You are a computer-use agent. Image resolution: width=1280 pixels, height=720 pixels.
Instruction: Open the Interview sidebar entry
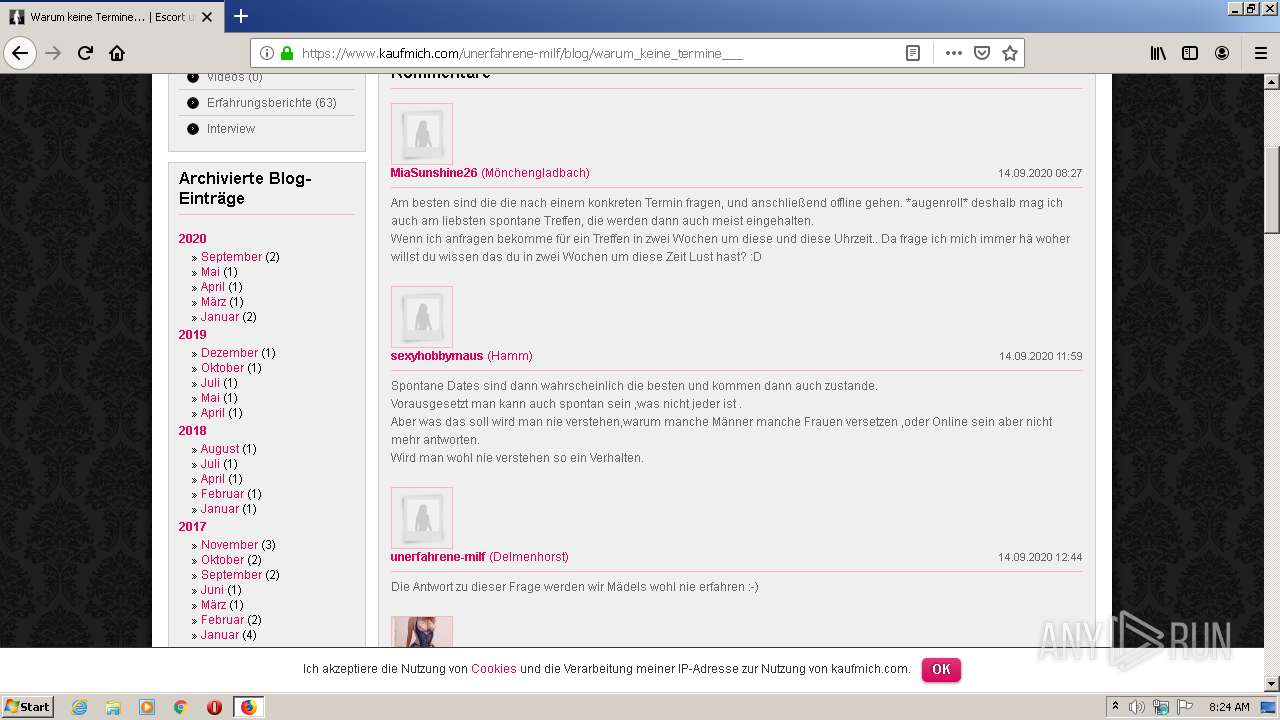[230, 129]
